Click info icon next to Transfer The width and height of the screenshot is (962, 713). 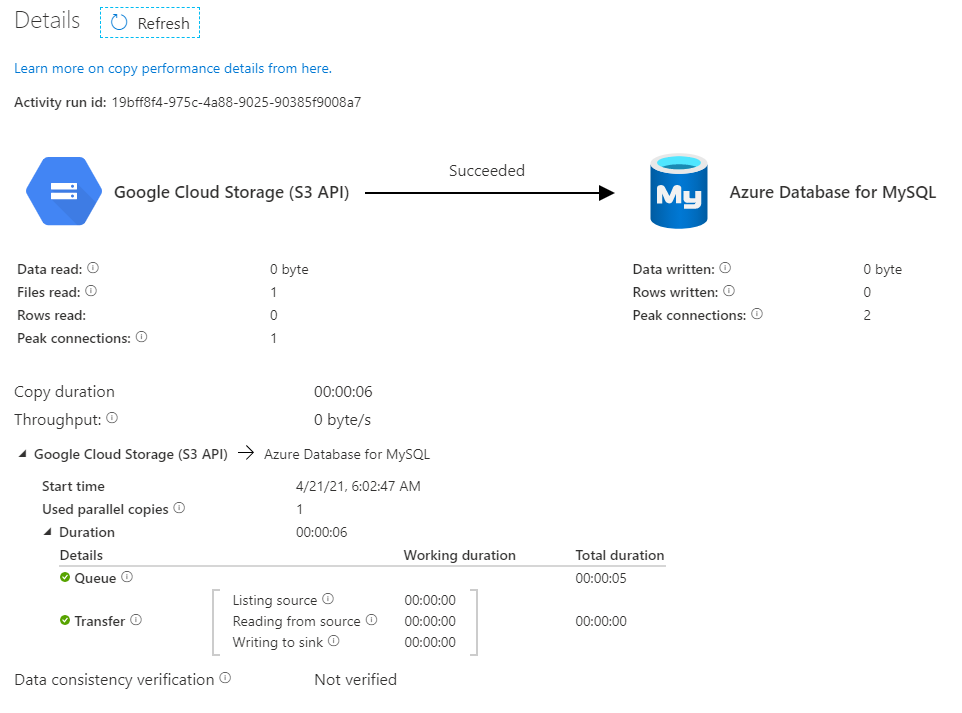click(136, 620)
